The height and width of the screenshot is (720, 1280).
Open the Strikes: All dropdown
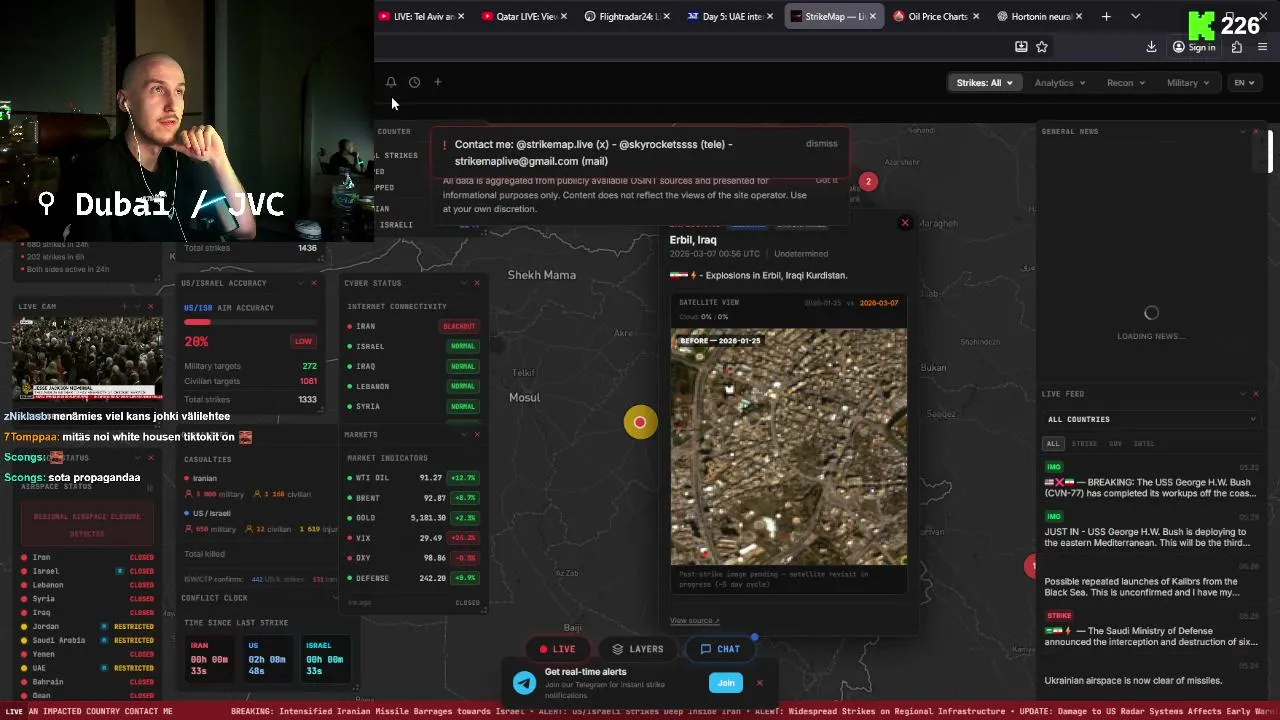click(x=984, y=83)
